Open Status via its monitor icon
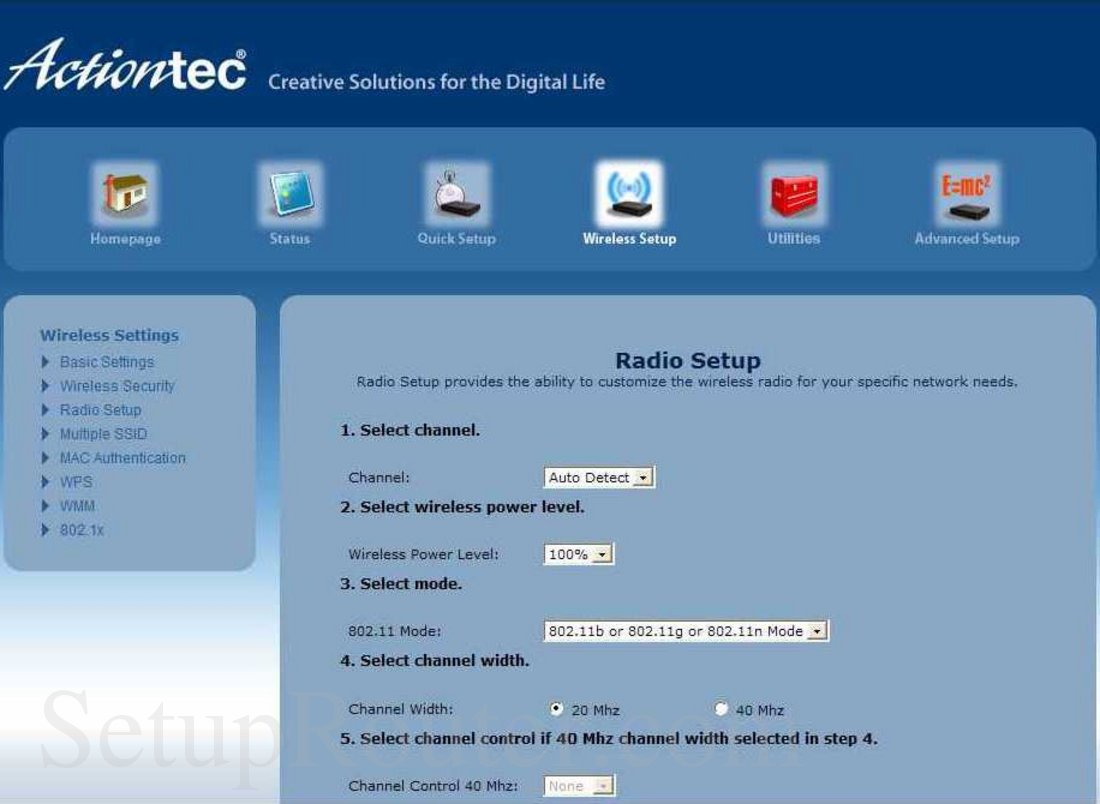 click(x=290, y=192)
